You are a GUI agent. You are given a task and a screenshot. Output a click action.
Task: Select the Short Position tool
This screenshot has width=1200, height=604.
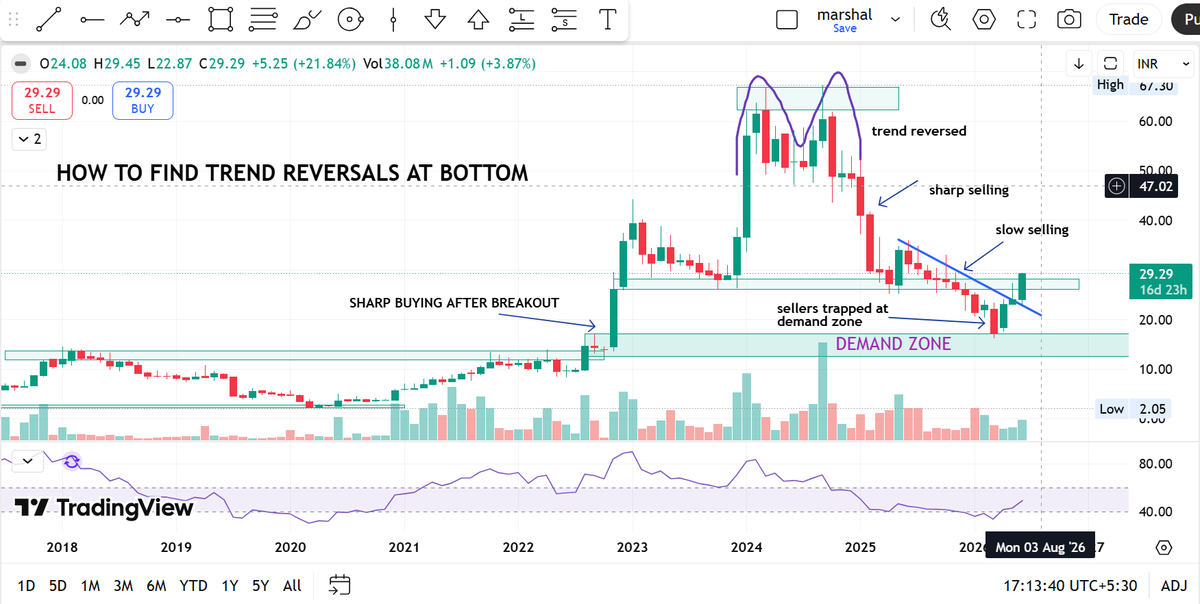(564, 19)
